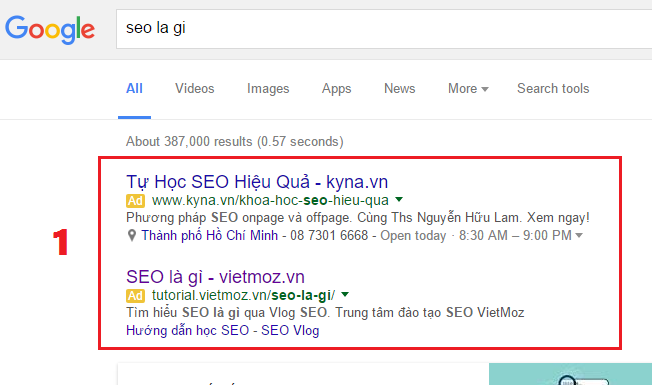
Task: Open the Apps tab
Action: point(336,89)
